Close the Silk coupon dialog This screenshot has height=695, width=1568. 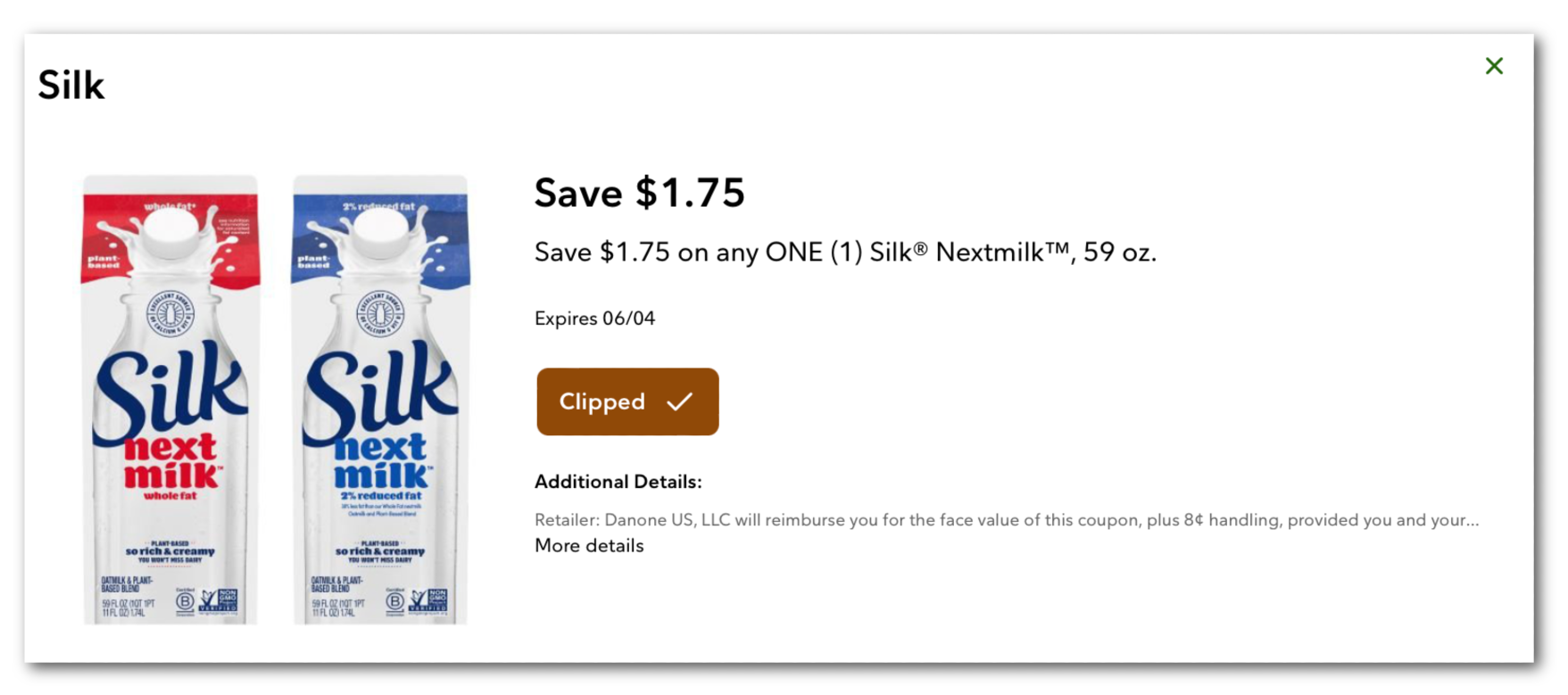coord(1494,66)
